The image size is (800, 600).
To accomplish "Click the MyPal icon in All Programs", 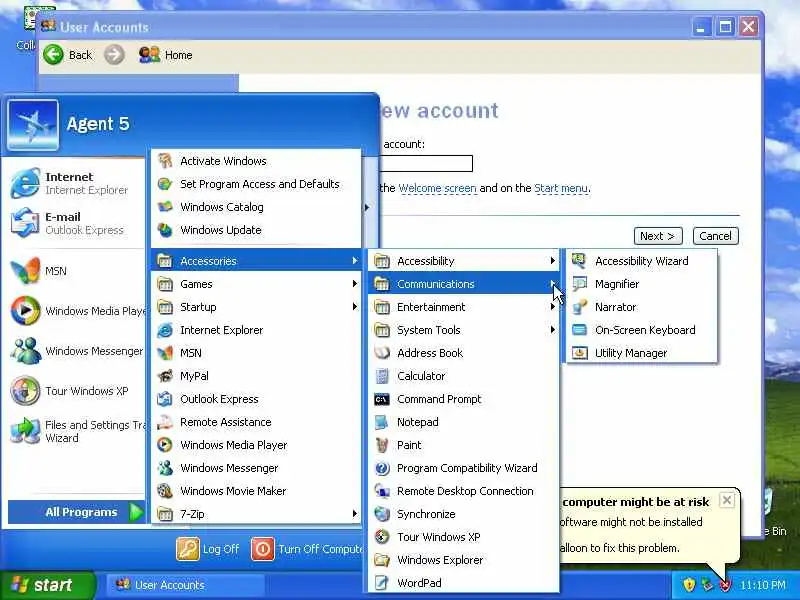I will point(165,376).
